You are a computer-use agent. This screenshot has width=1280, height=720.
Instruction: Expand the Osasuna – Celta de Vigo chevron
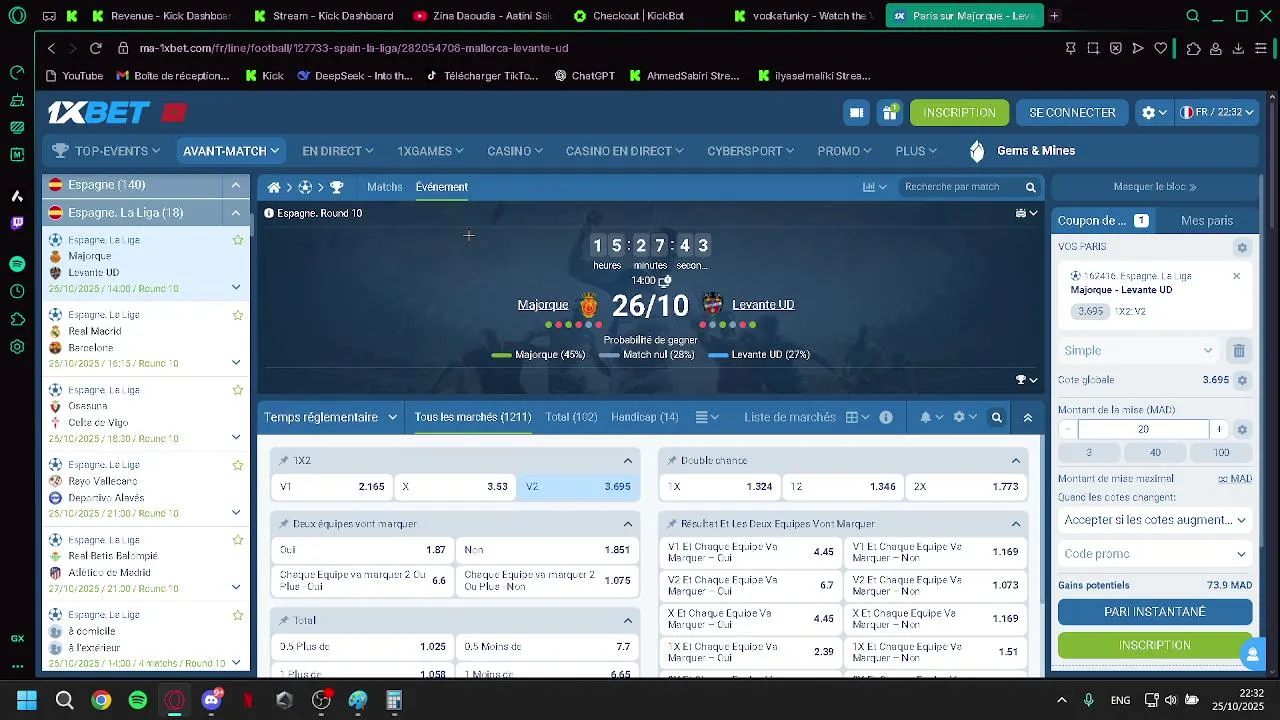(236, 438)
